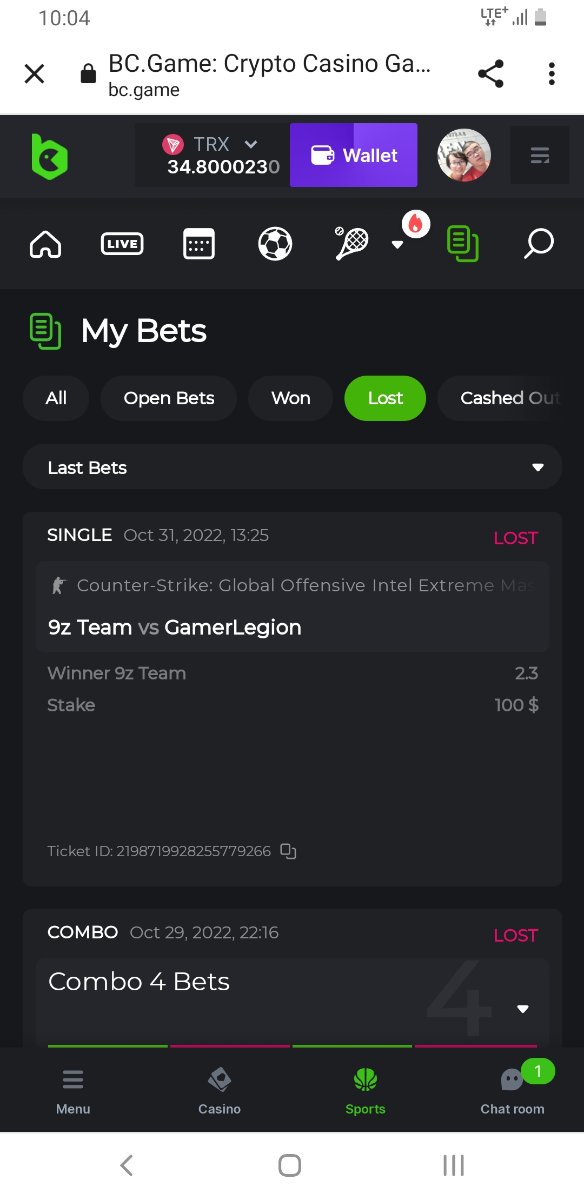This screenshot has height=1200, width=584.
Task: Expand more sports dropdown arrow
Action: pos(397,245)
